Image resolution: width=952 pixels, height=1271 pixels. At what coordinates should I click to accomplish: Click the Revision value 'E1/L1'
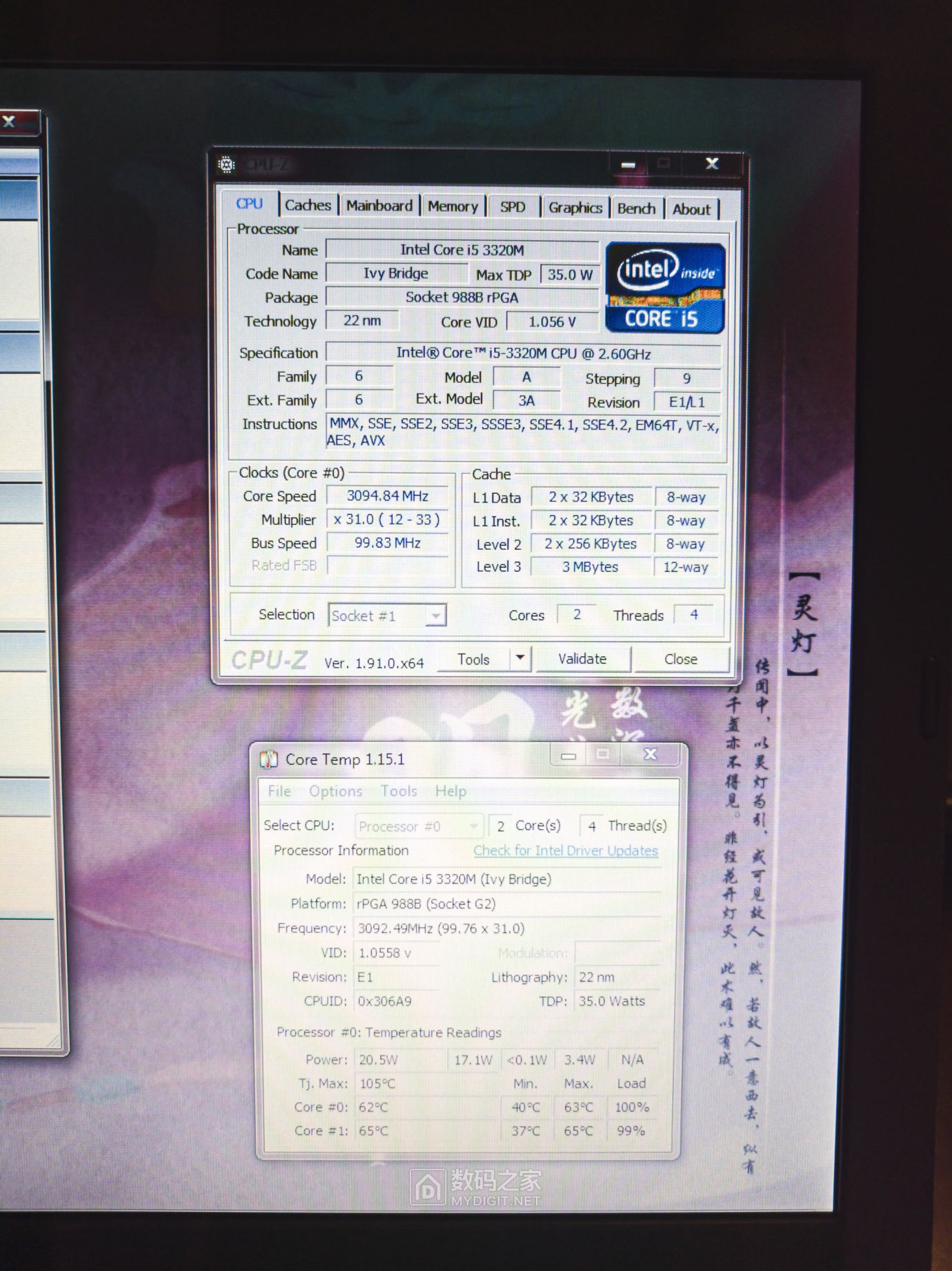pos(687,402)
